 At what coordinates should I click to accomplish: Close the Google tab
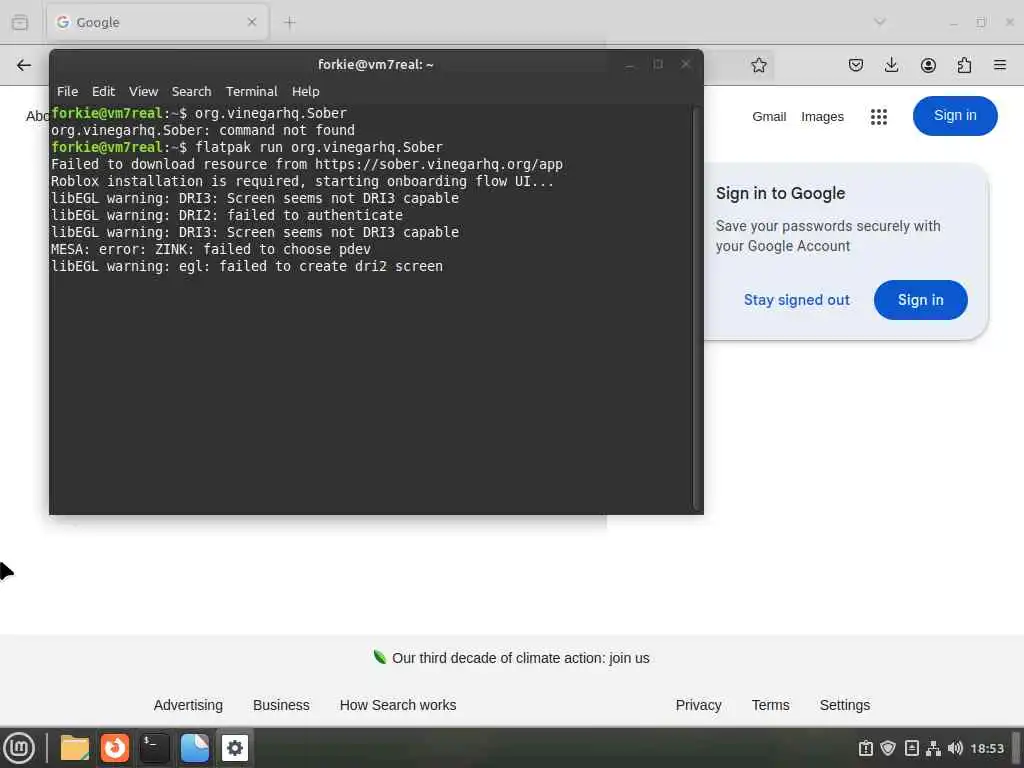point(251,22)
